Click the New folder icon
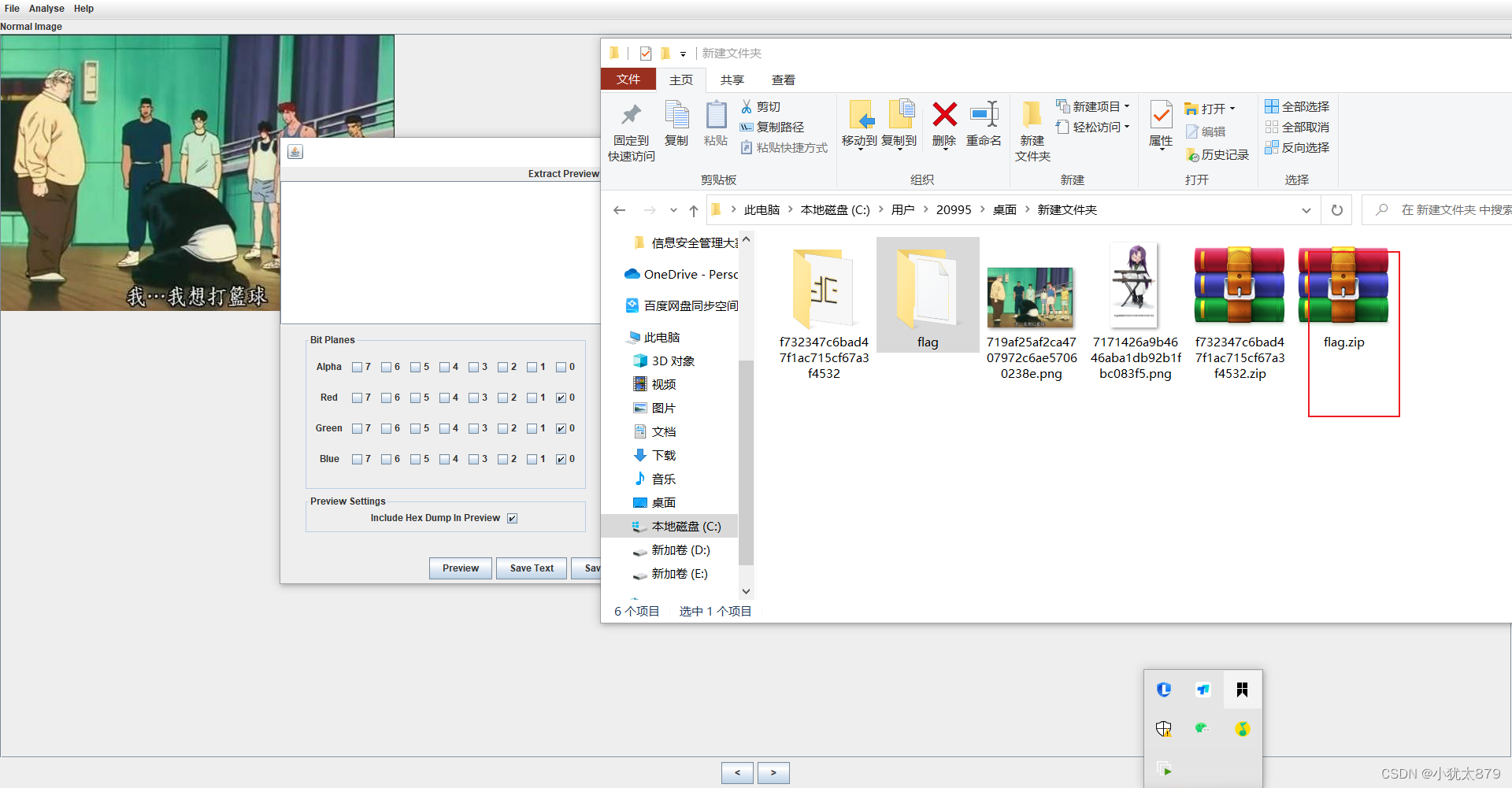This screenshot has height=788, width=1512. (1032, 115)
